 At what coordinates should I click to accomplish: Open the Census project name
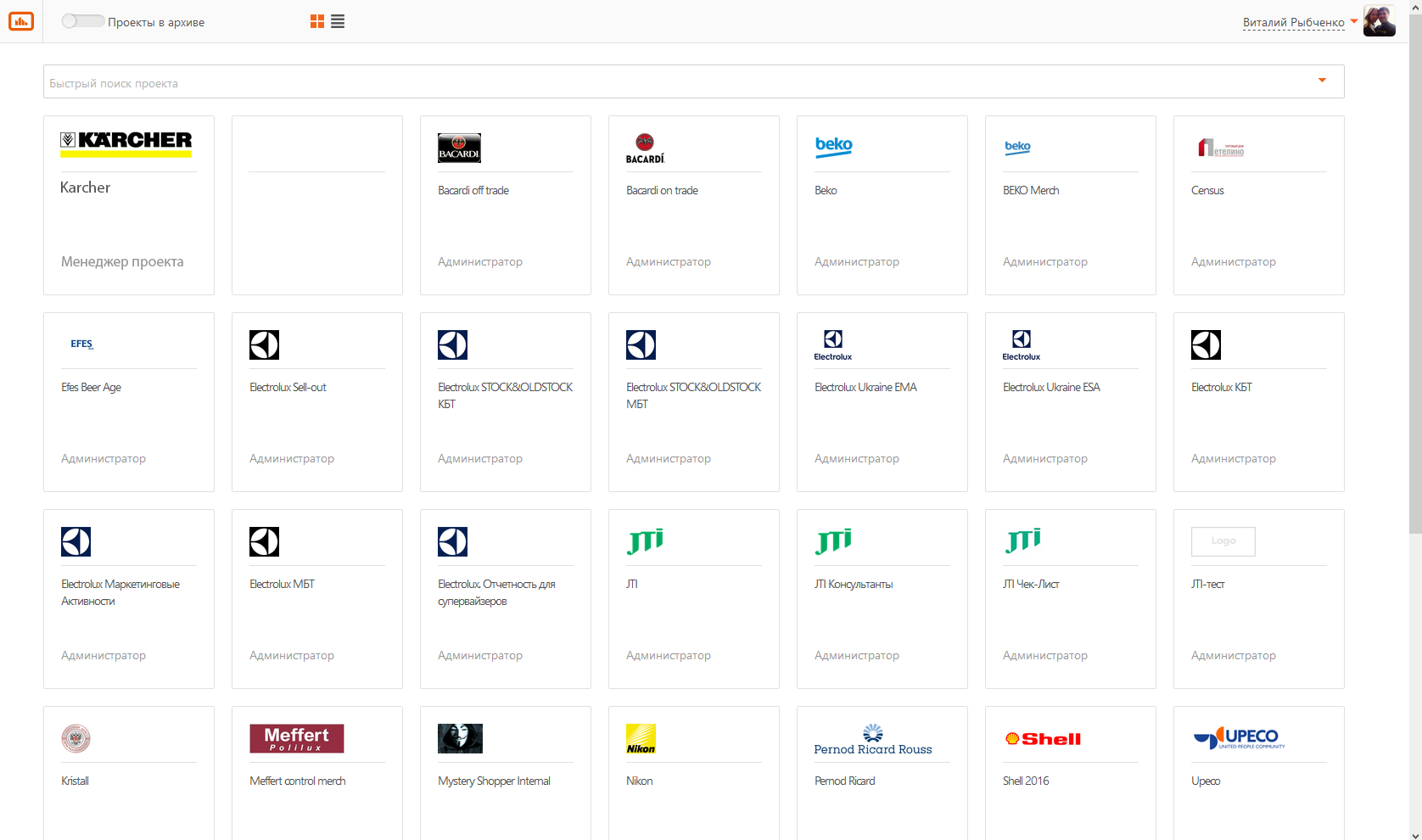point(1207,190)
